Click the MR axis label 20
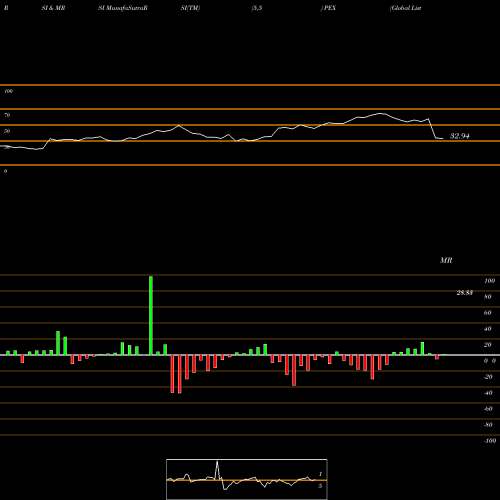Screen dimensions: 500x500 coord(488,345)
